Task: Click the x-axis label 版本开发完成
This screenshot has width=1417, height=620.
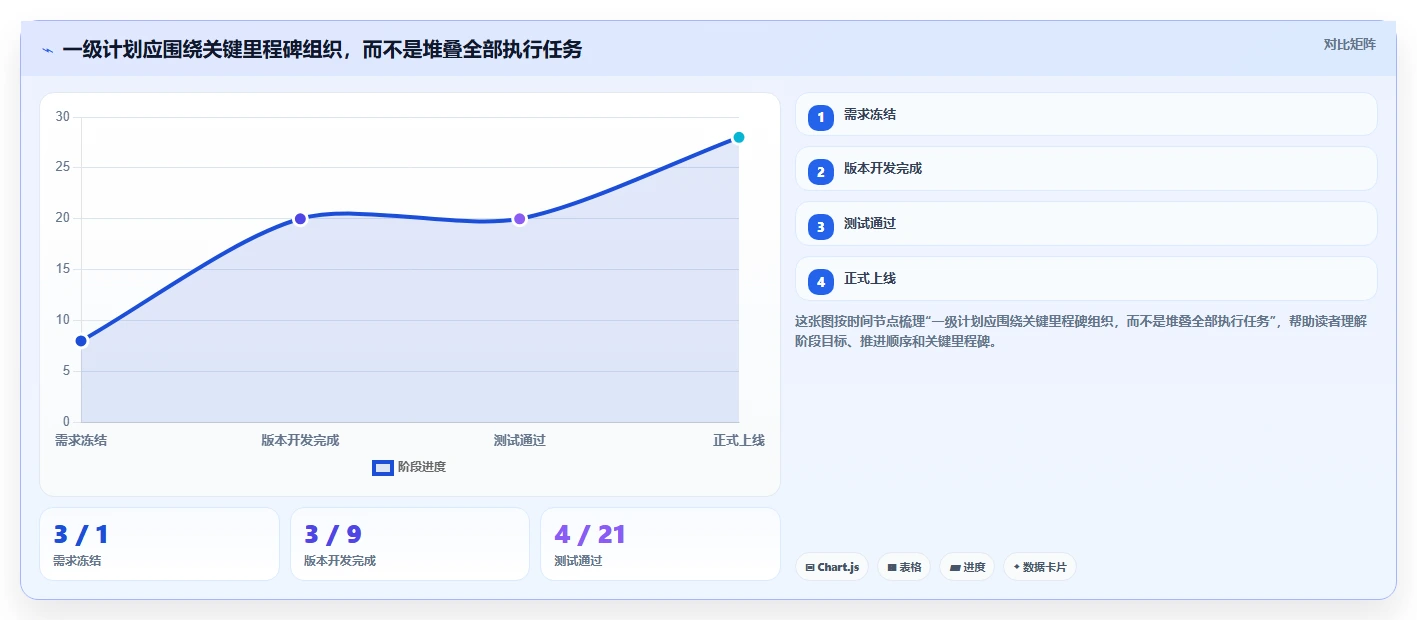Action: (x=300, y=440)
